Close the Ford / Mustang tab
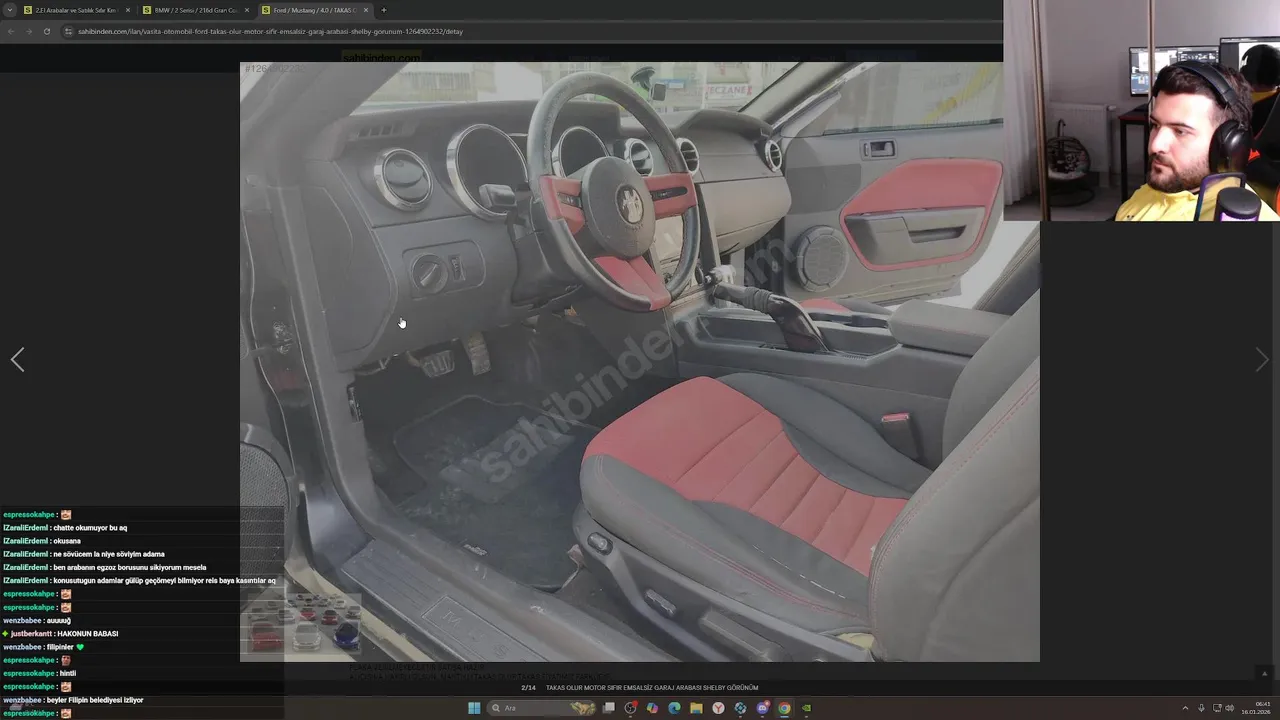Viewport: 1280px width, 720px height. (366, 10)
